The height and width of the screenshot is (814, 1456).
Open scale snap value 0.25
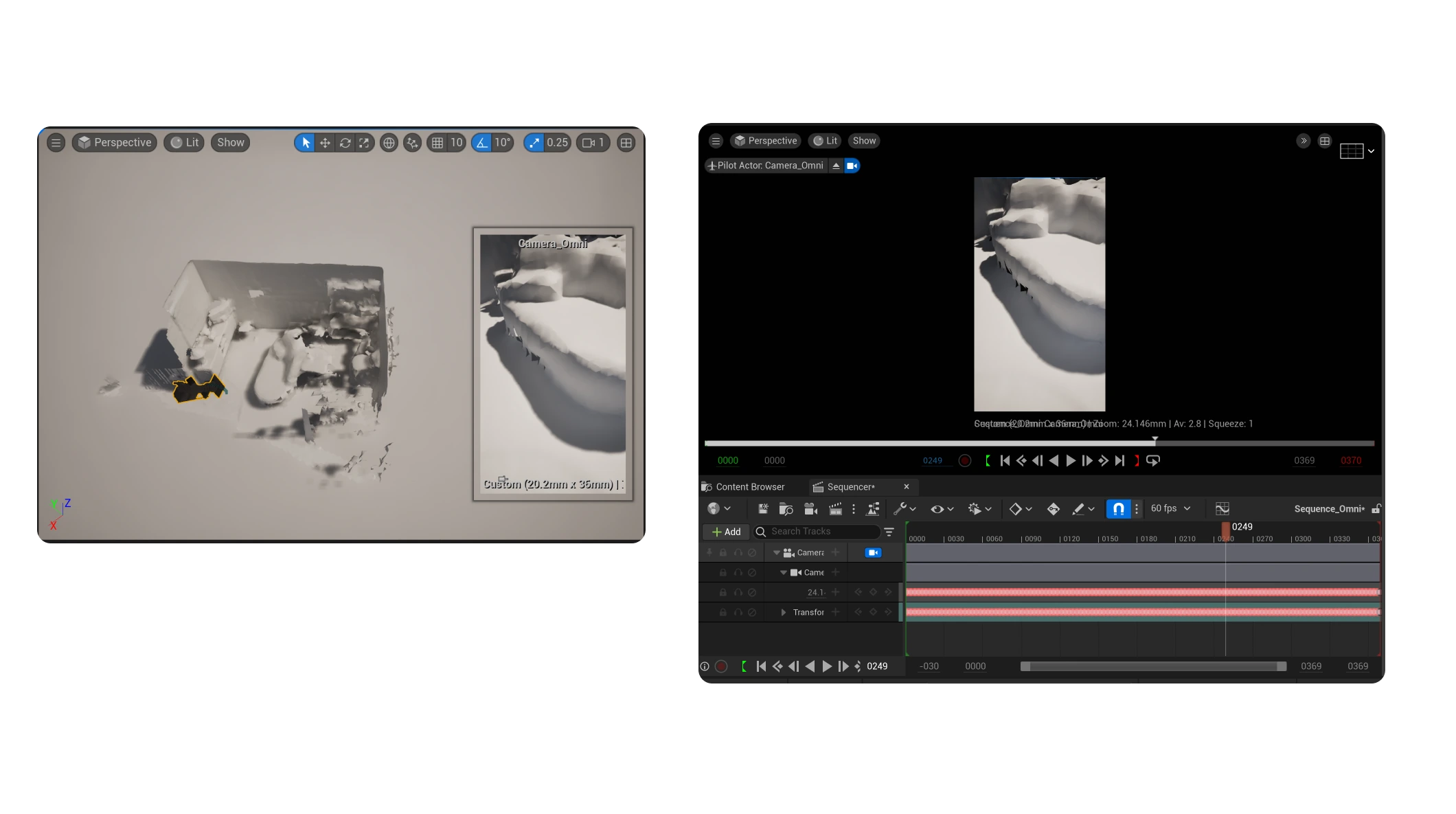coord(558,143)
